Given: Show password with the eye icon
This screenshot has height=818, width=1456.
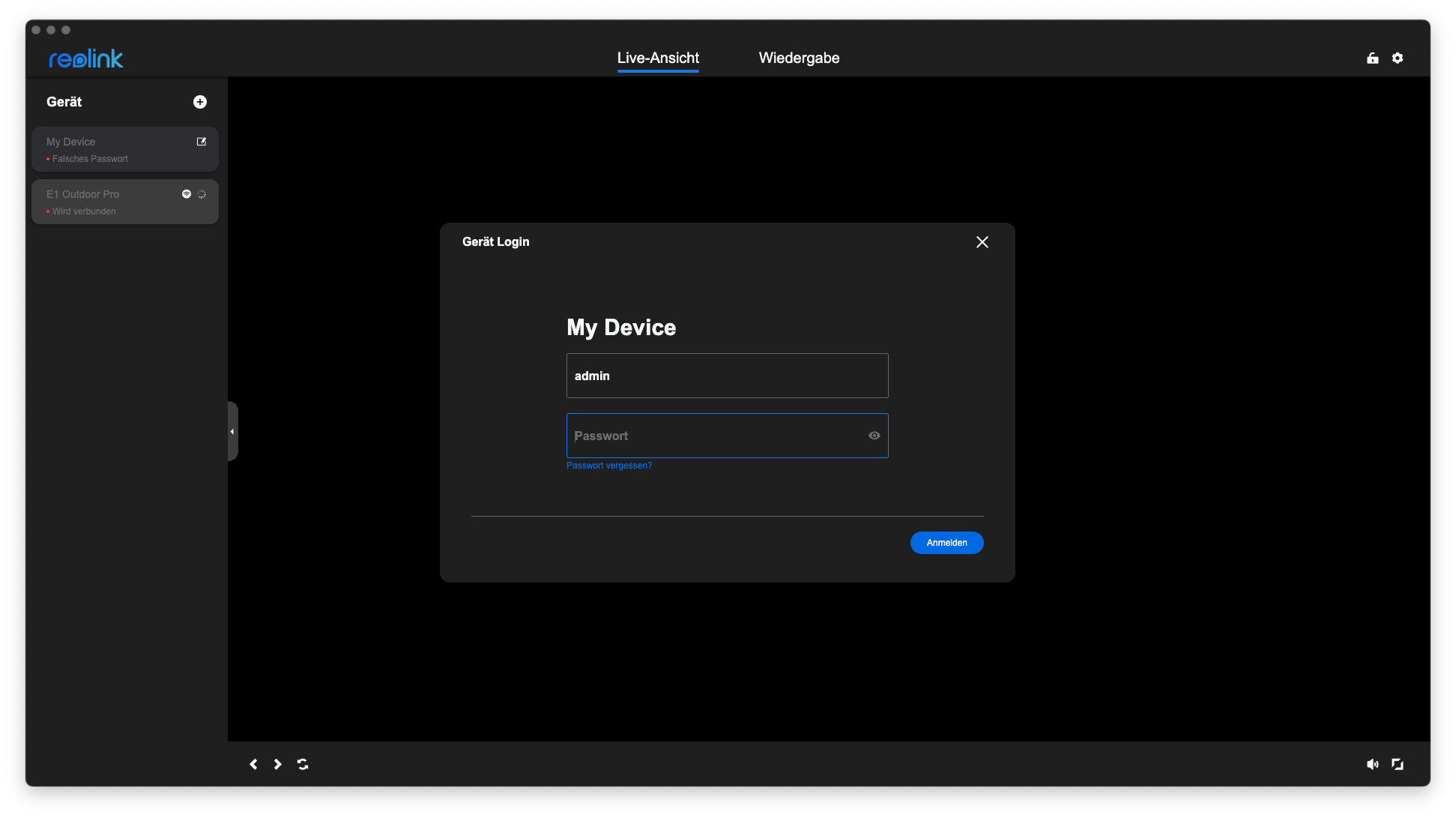Looking at the screenshot, I should (x=874, y=436).
